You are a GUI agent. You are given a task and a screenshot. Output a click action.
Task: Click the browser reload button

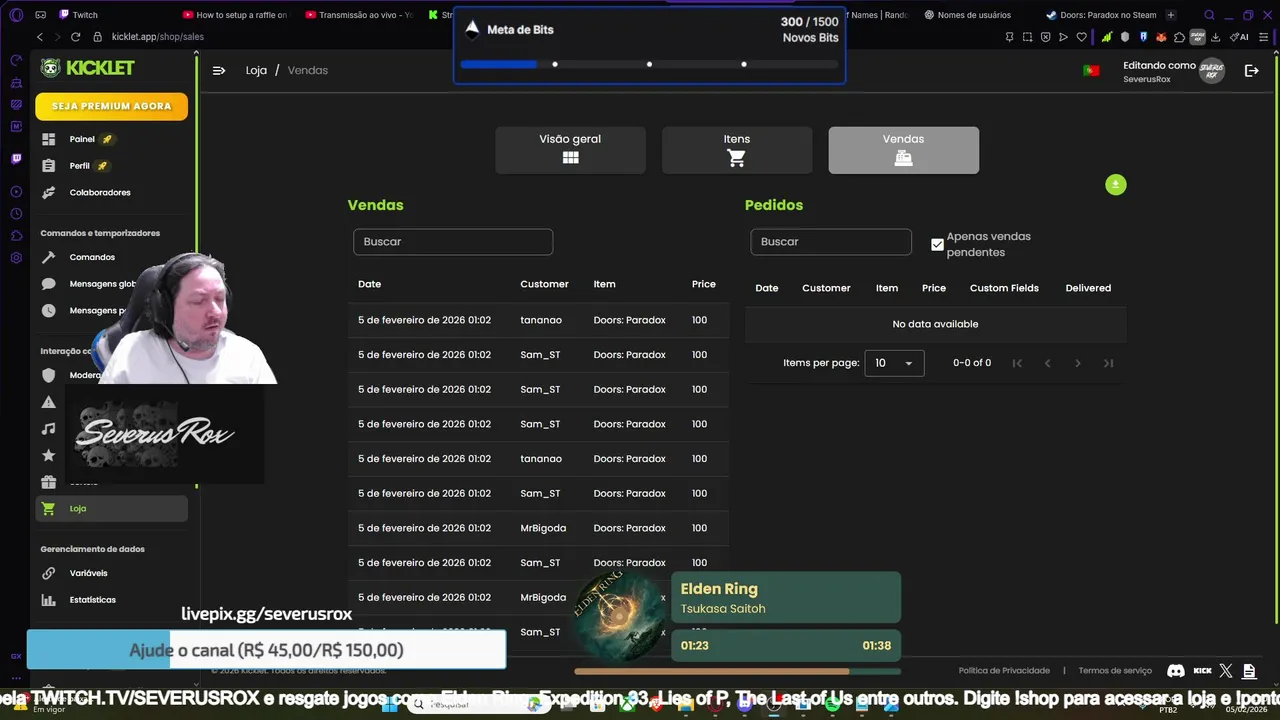coord(76,37)
